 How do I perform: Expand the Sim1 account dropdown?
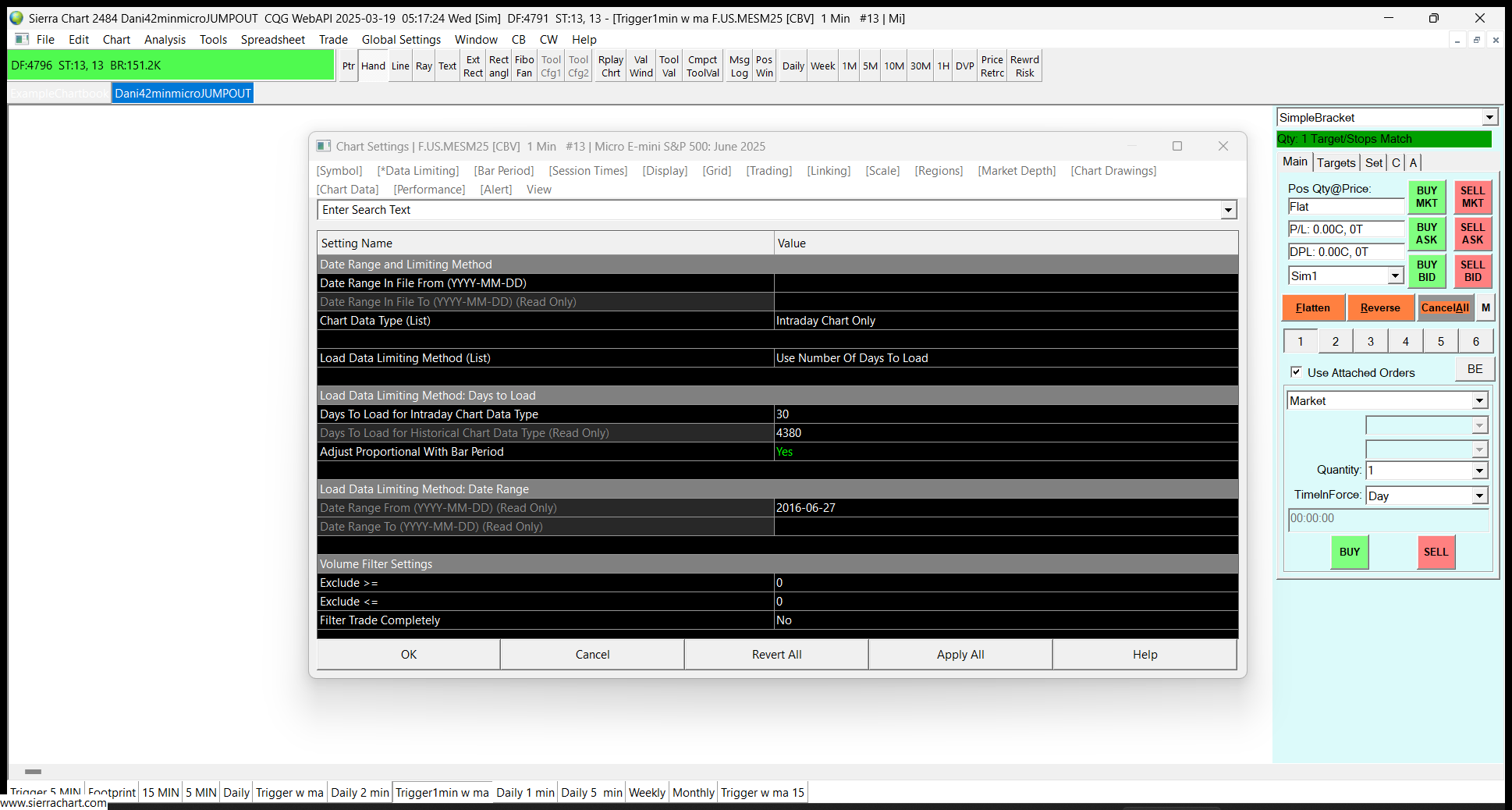(1395, 275)
